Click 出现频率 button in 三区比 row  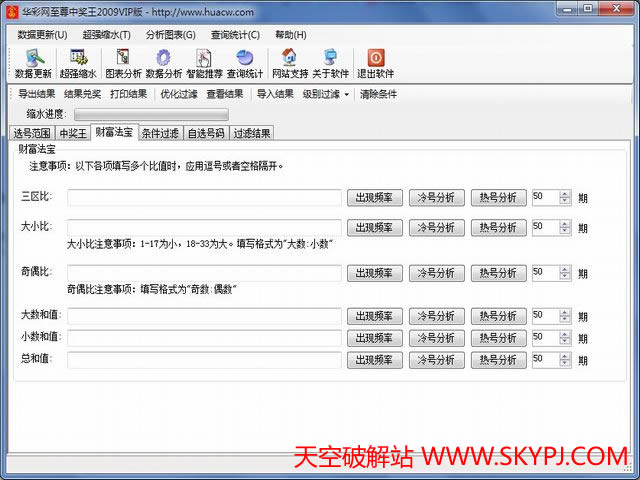375,198
